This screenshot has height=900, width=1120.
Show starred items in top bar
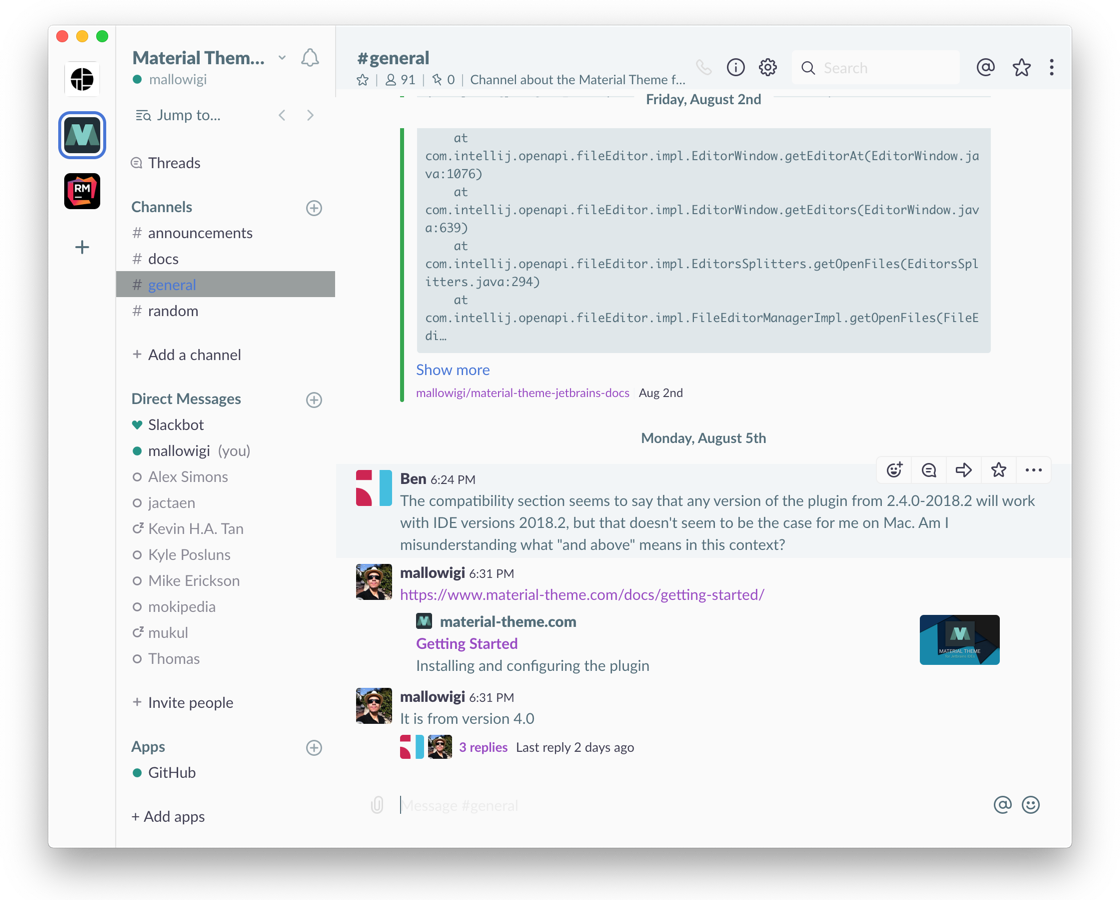[x=1021, y=68]
